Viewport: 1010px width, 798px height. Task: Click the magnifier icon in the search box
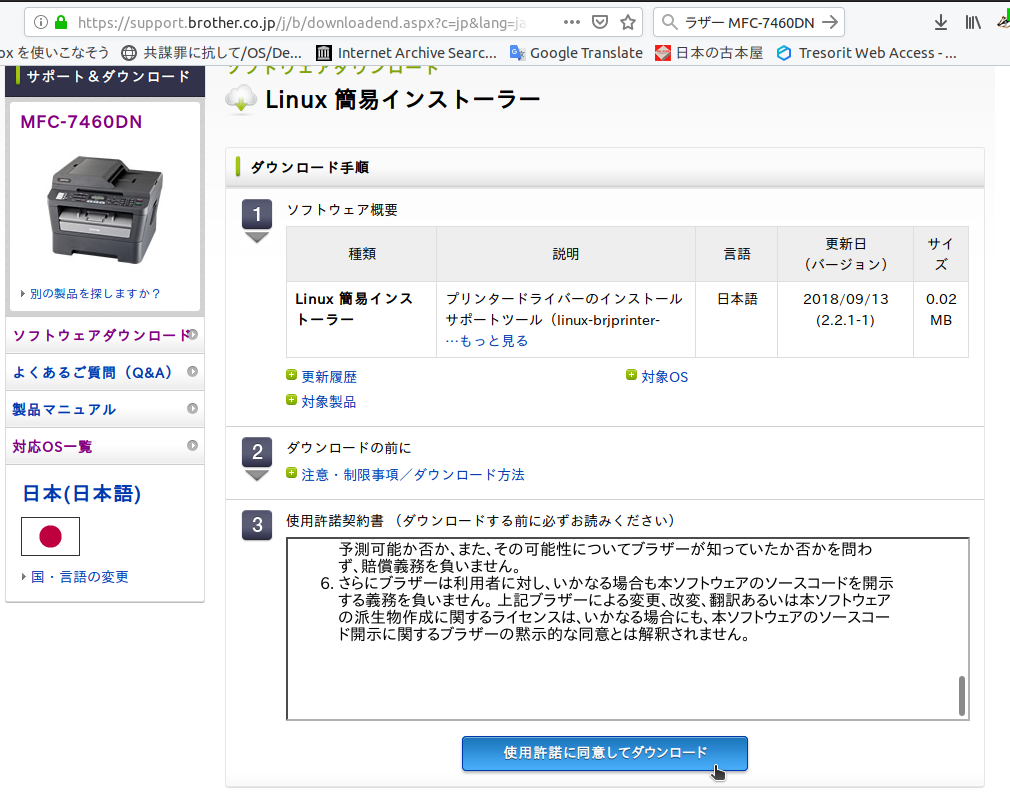(670, 23)
